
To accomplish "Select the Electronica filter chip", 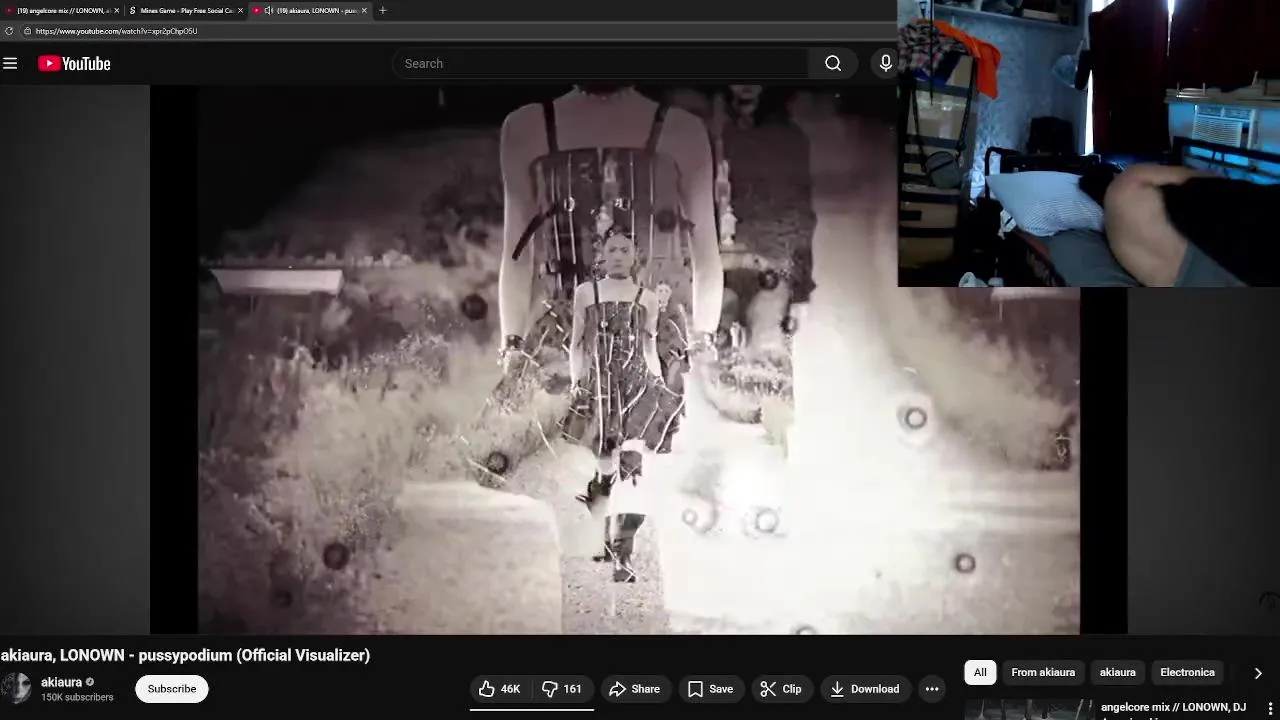I will [x=1187, y=673].
